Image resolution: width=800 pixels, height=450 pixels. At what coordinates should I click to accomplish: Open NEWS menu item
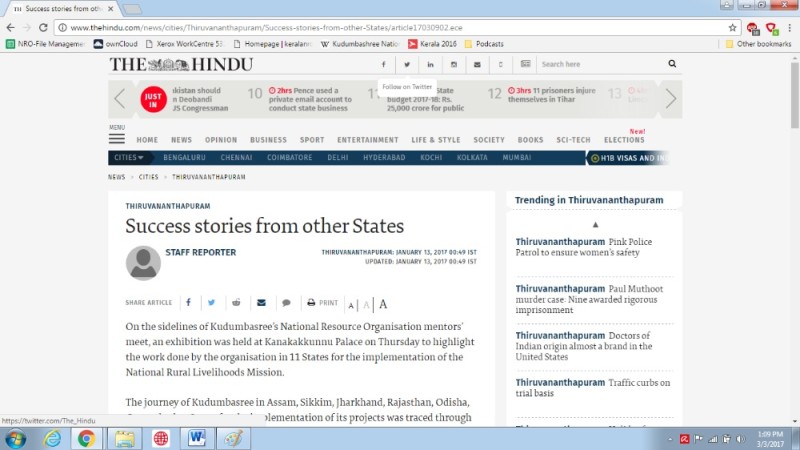(181, 140)
